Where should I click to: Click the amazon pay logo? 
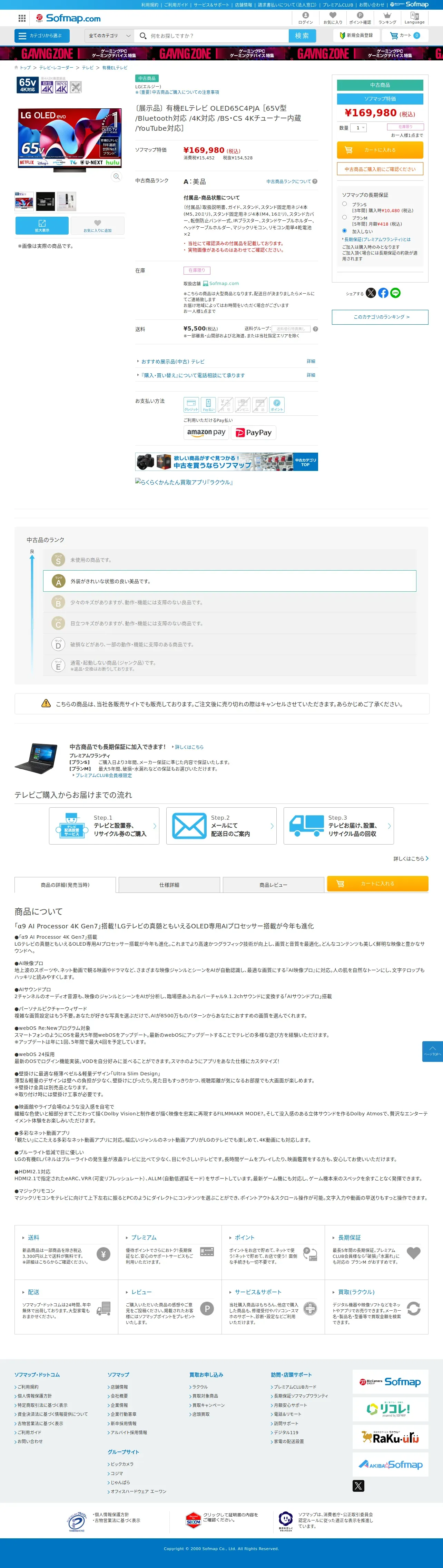[206, 432]
